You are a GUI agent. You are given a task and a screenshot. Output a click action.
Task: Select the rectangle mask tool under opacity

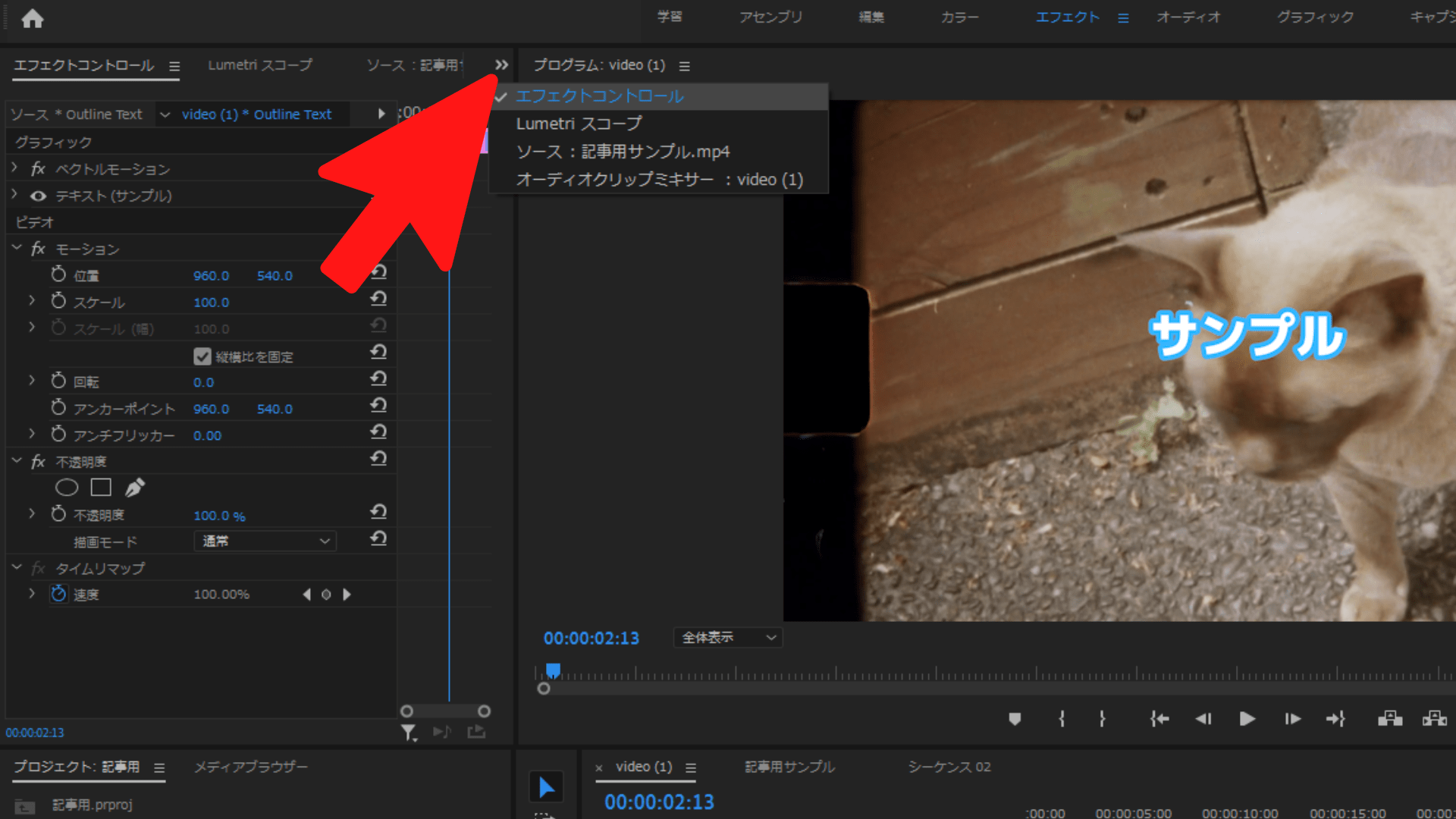pyautogui.click(x=101, y=488)
